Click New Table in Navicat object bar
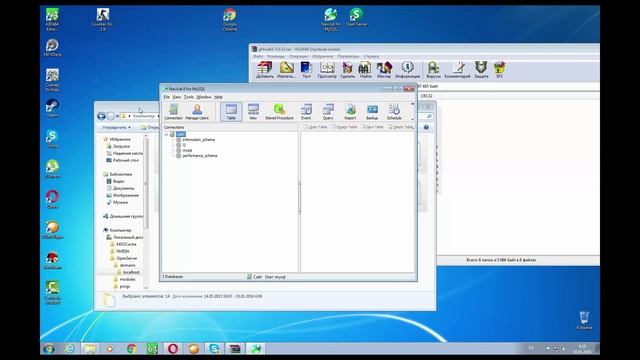640x360 pixels. (x=373, y=127)
